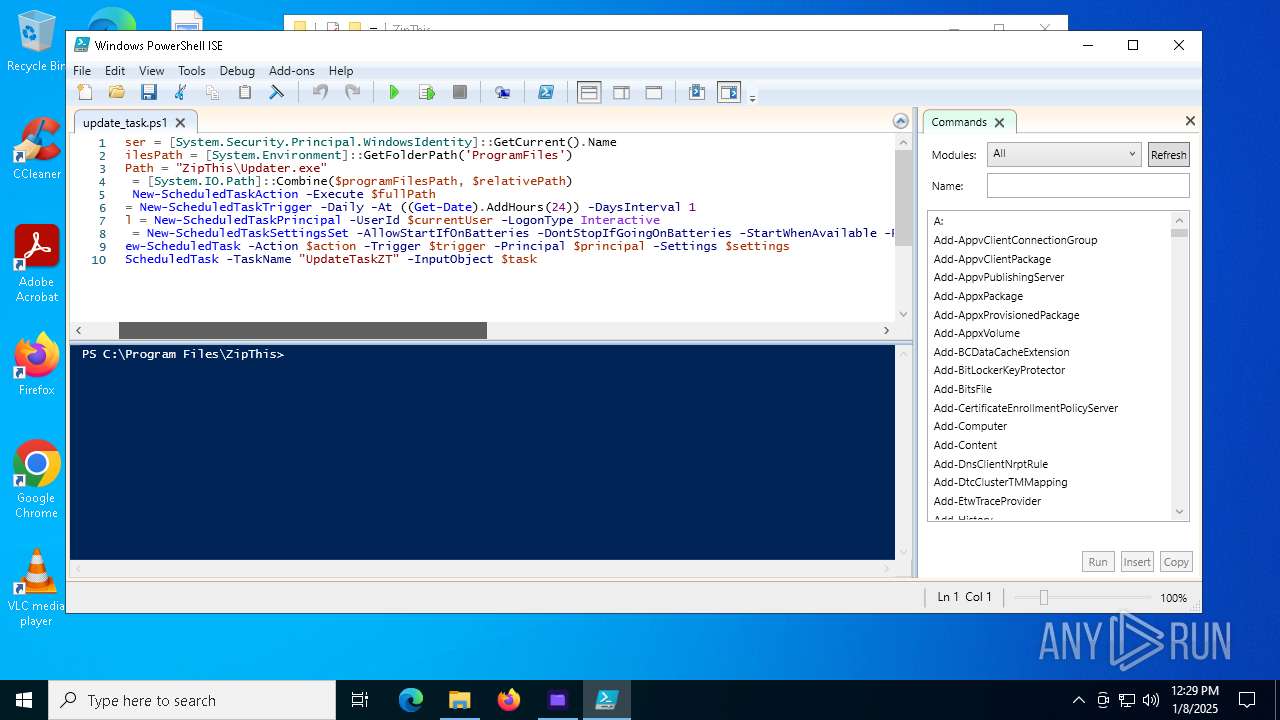This screenshot has width=1280, height=720.
Task: Click the PowerShell console prompt area
Action: pos(482,452)
